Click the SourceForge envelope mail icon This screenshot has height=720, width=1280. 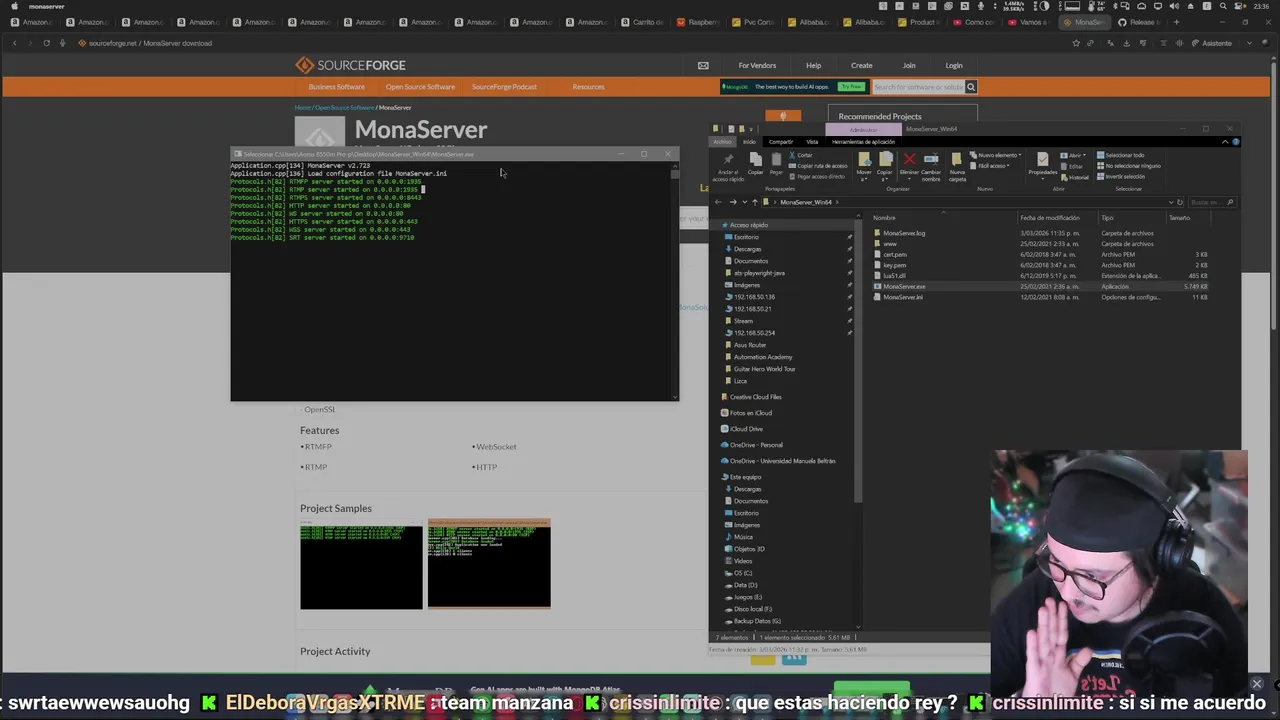click(x=703, y=65)
